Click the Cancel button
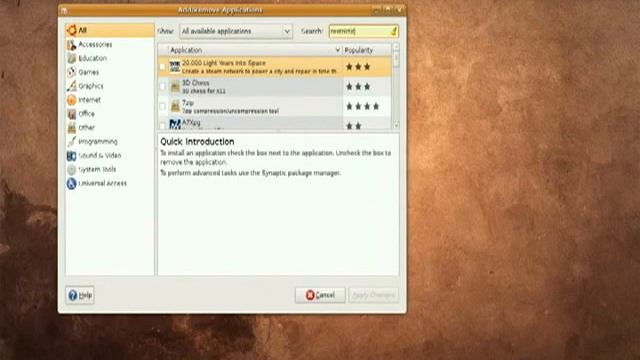640x360 pixels. pos(320,295)
